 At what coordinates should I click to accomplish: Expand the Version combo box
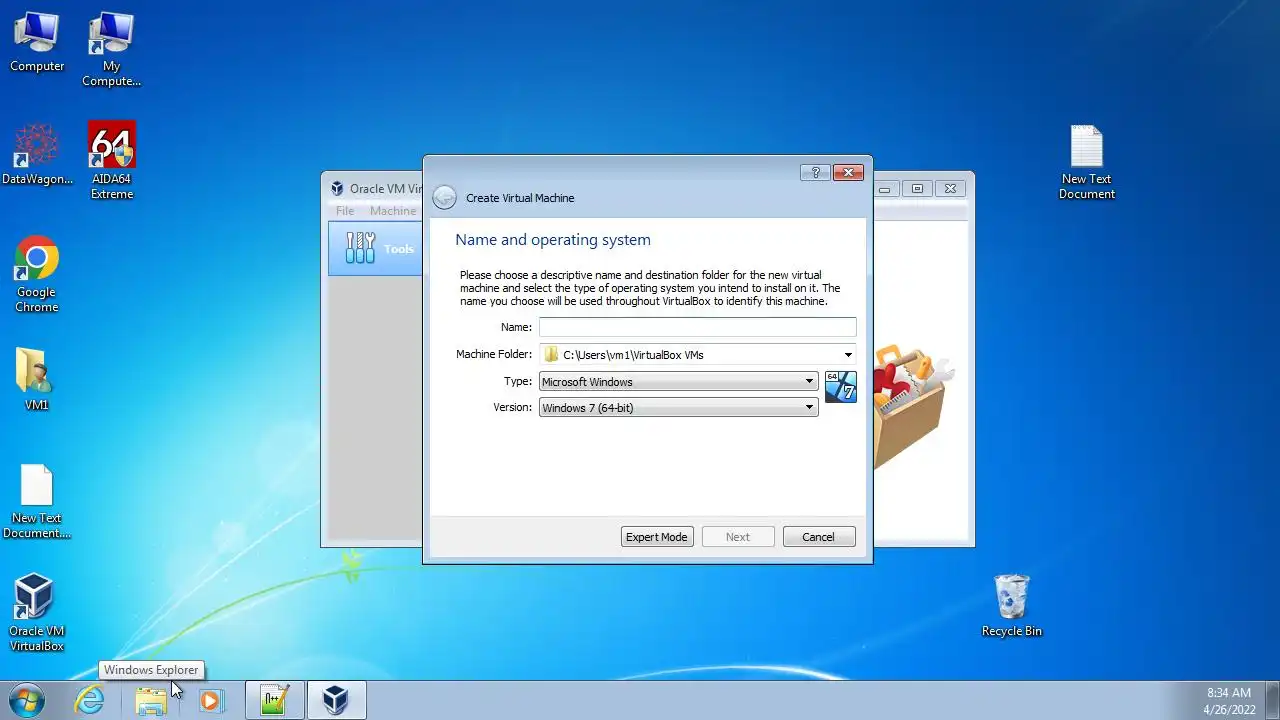point(678,408)
